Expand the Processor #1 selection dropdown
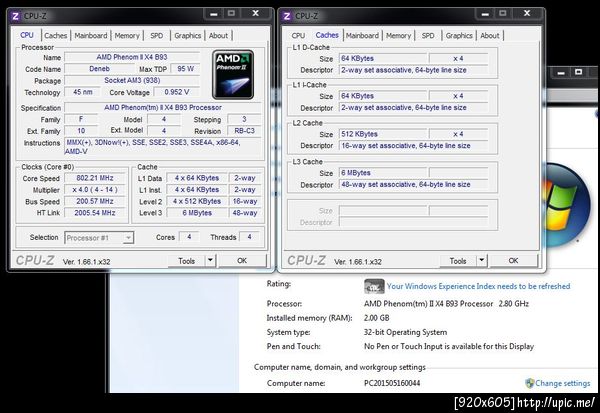The width and height of the screenshot is (600, 413). pyautogui.click(x=128, y=238)
